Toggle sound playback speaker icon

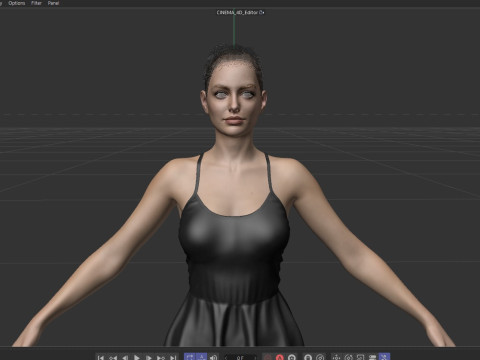coord(214,358)
